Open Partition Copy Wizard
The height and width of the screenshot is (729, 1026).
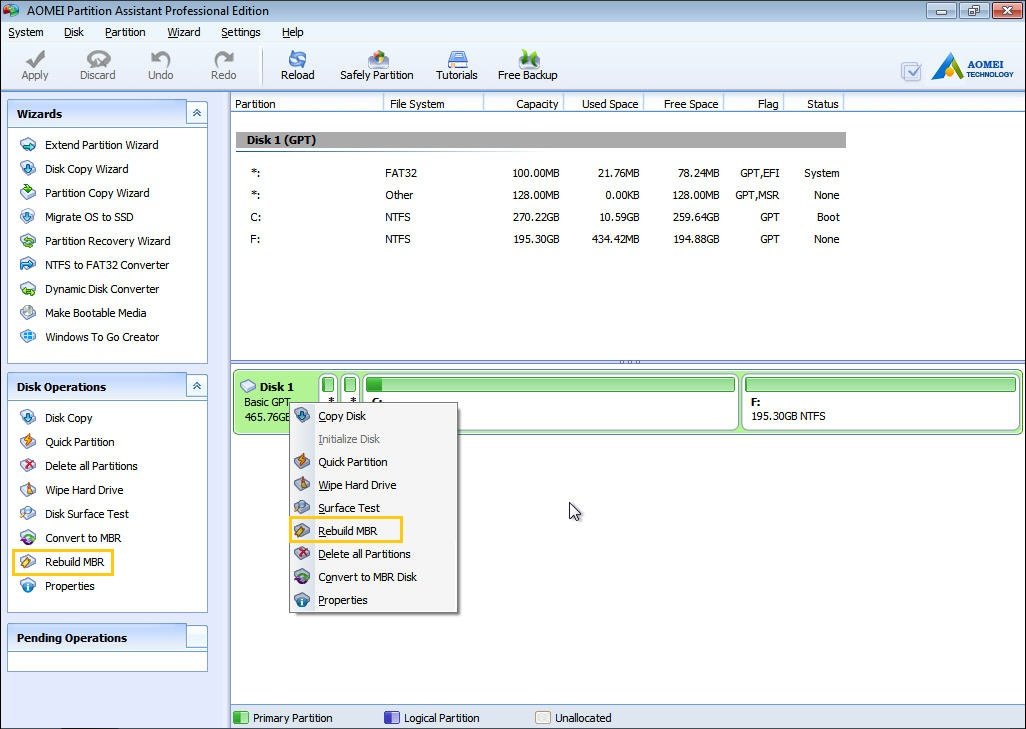point(84,193)
